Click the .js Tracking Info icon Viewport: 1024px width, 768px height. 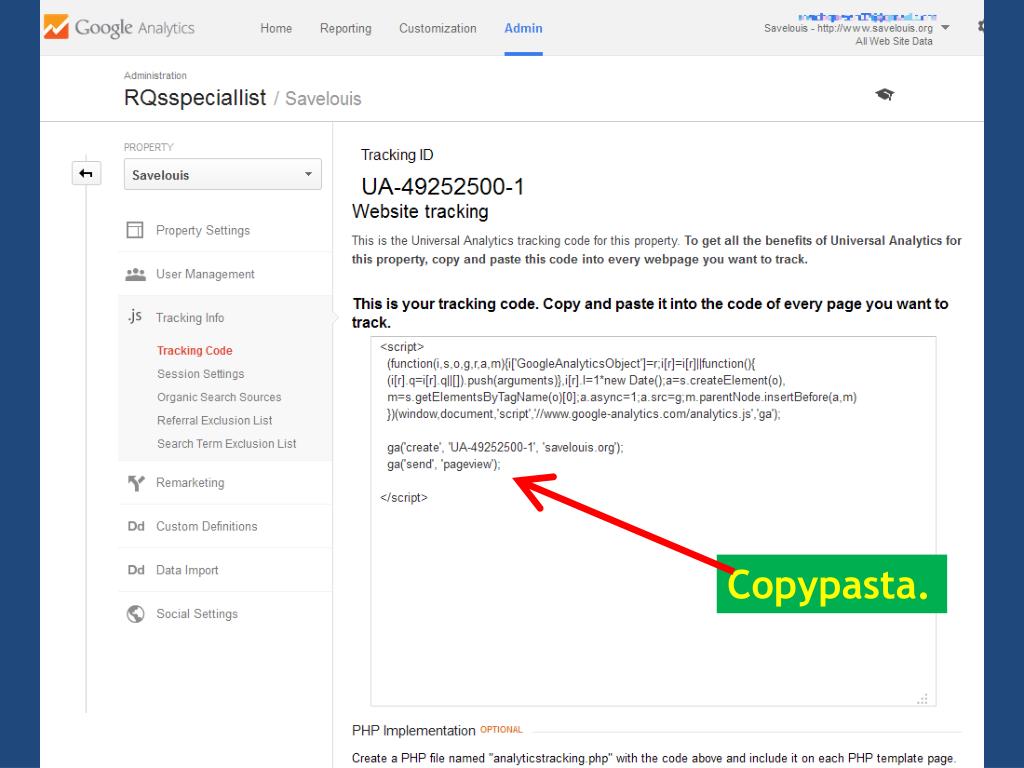pos(135,317)
